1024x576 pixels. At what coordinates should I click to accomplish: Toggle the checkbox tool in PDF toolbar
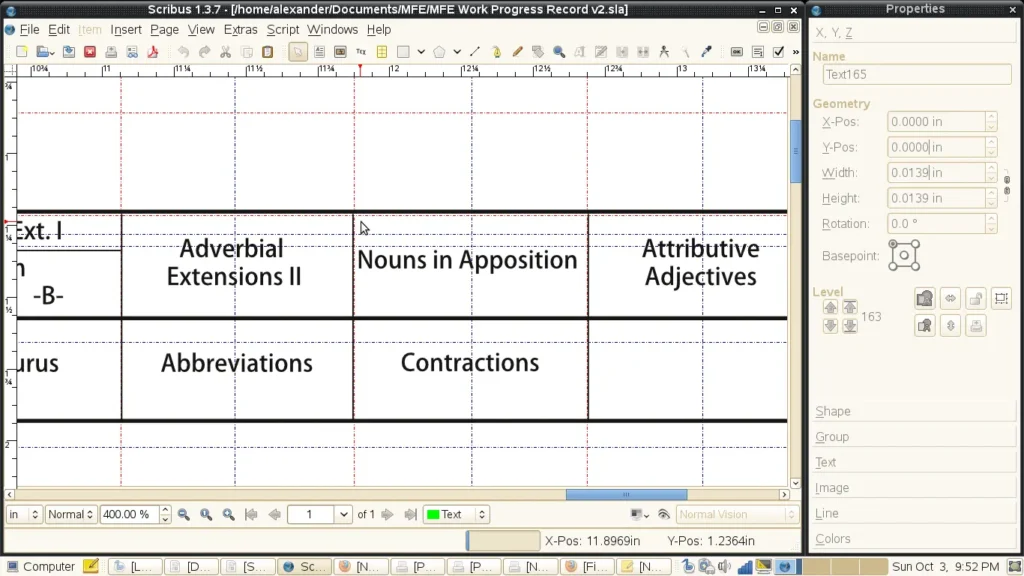[779, 52]
